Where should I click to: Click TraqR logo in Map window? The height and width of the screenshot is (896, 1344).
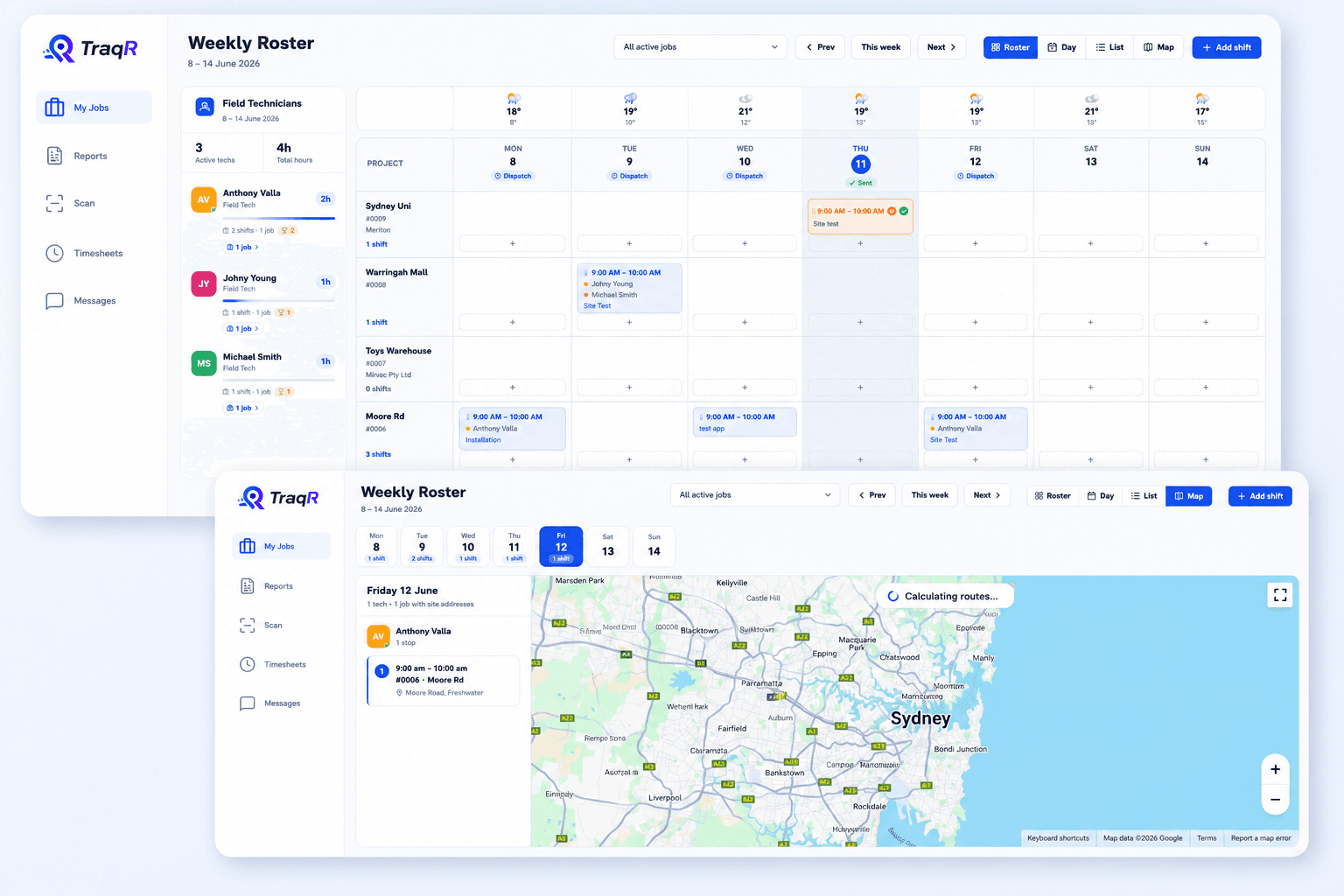pos(278,498)
